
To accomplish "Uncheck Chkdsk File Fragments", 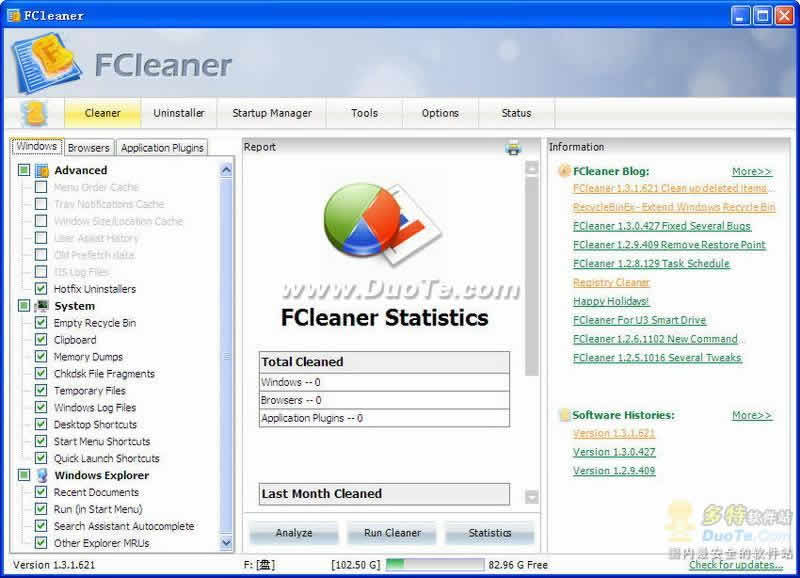I will coord(41,373).
